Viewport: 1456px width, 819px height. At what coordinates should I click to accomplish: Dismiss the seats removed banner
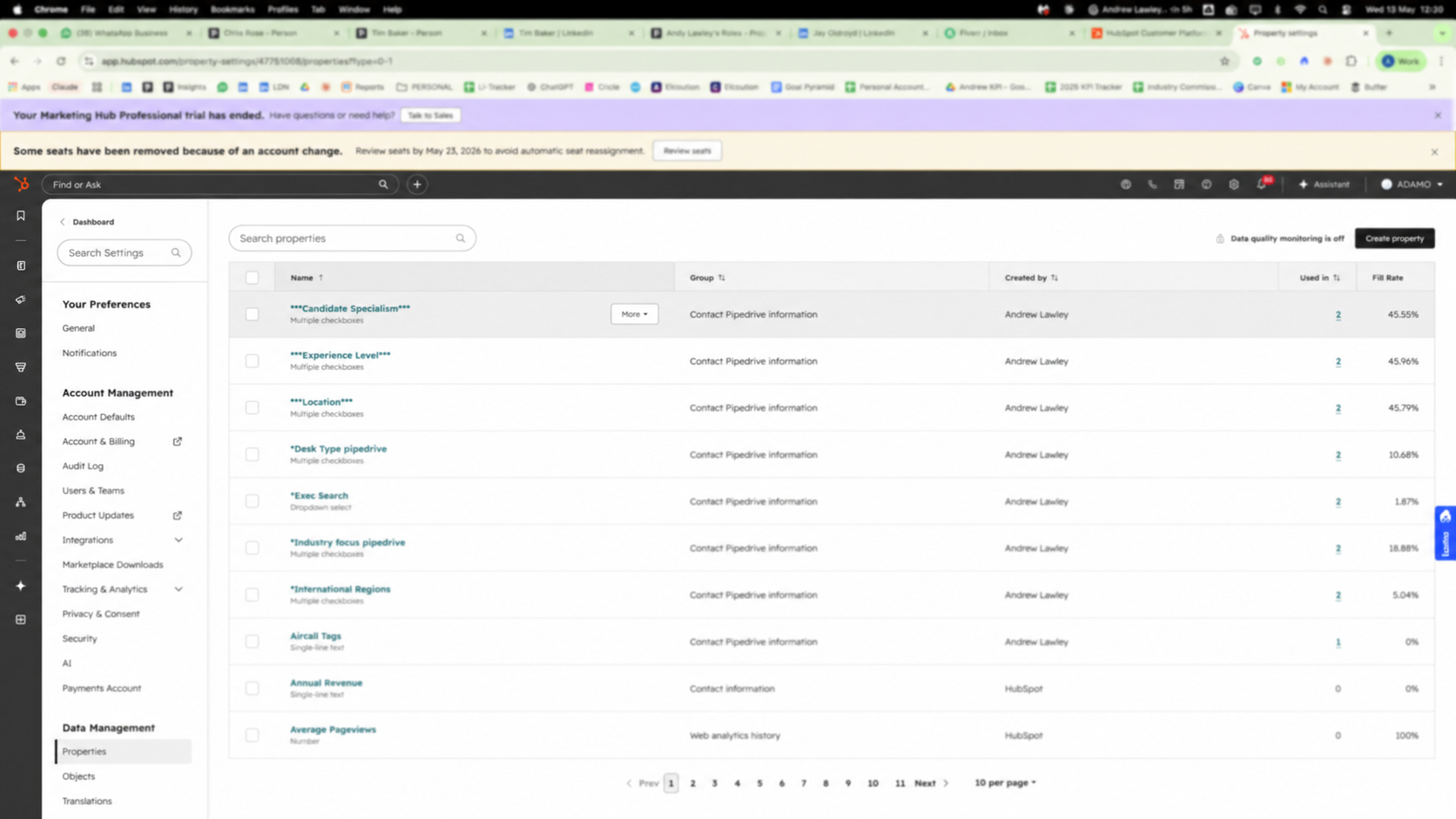[x=1434, y=151]
